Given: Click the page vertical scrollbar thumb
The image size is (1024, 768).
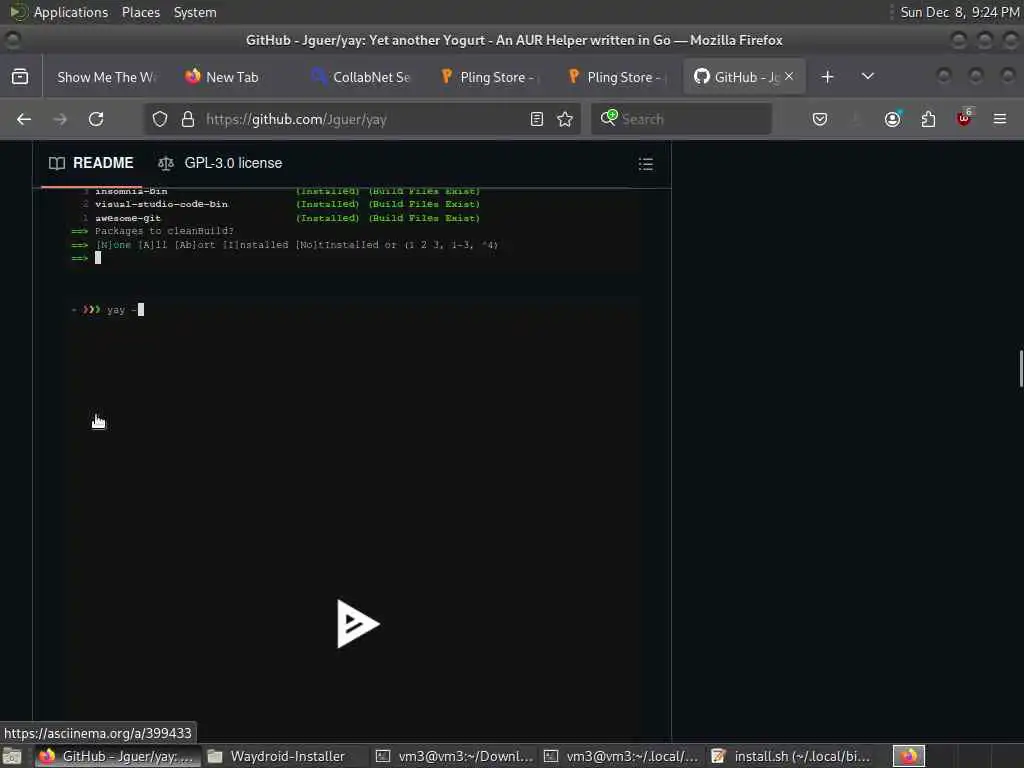Looking at the screenshot, I should point(1021,369).
